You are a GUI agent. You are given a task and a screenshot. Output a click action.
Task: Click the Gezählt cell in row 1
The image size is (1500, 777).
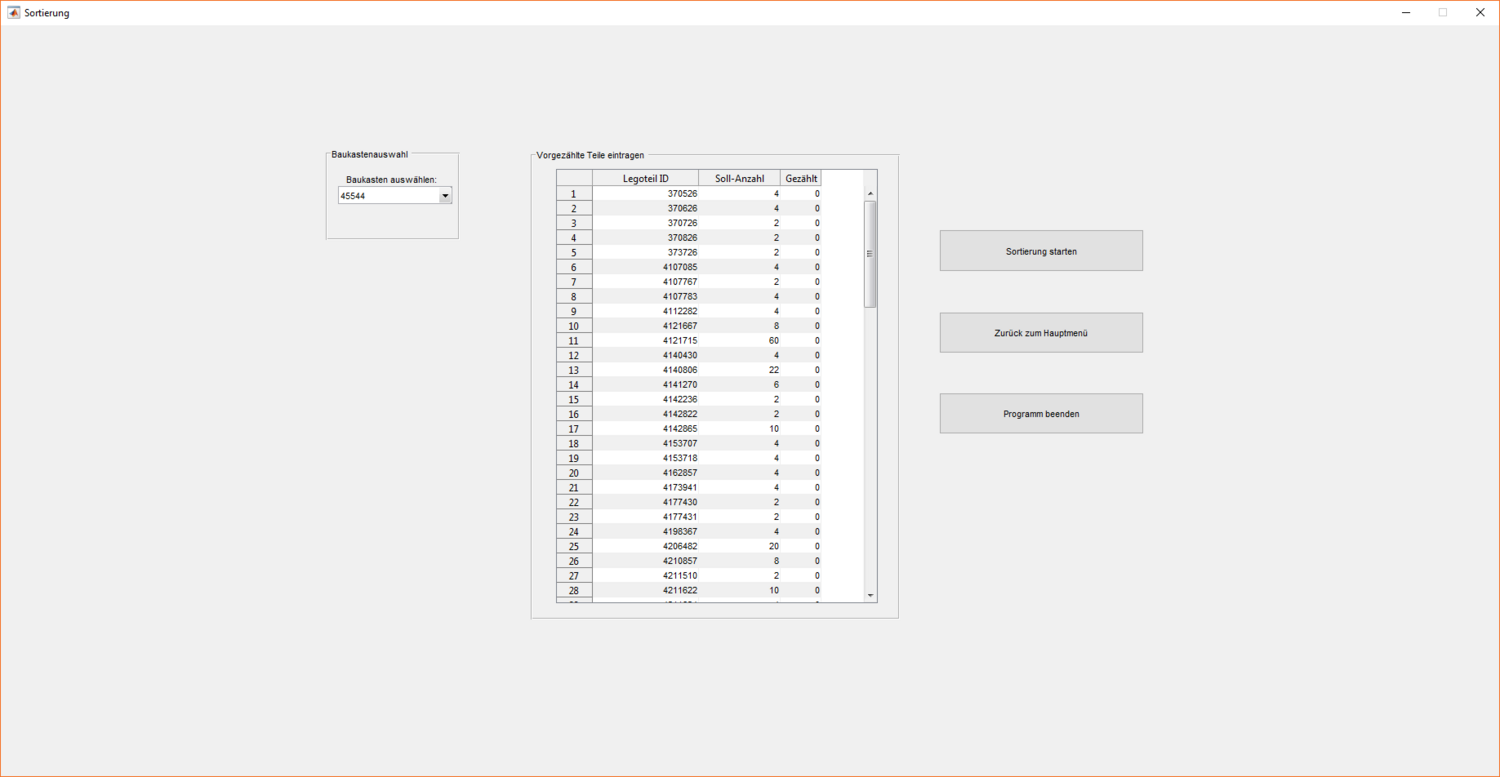click(801, 194)
